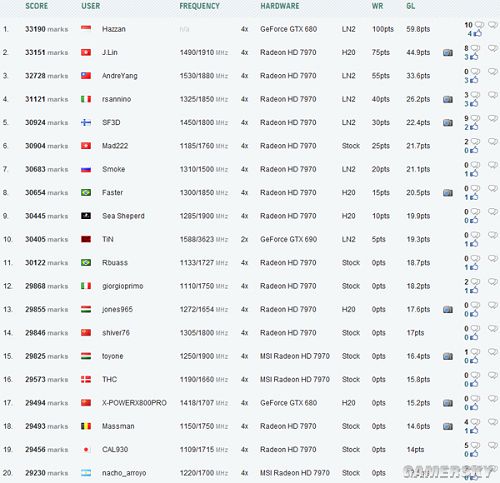Click the thumbs-up icon in Hazzan's row

(477, 33)
